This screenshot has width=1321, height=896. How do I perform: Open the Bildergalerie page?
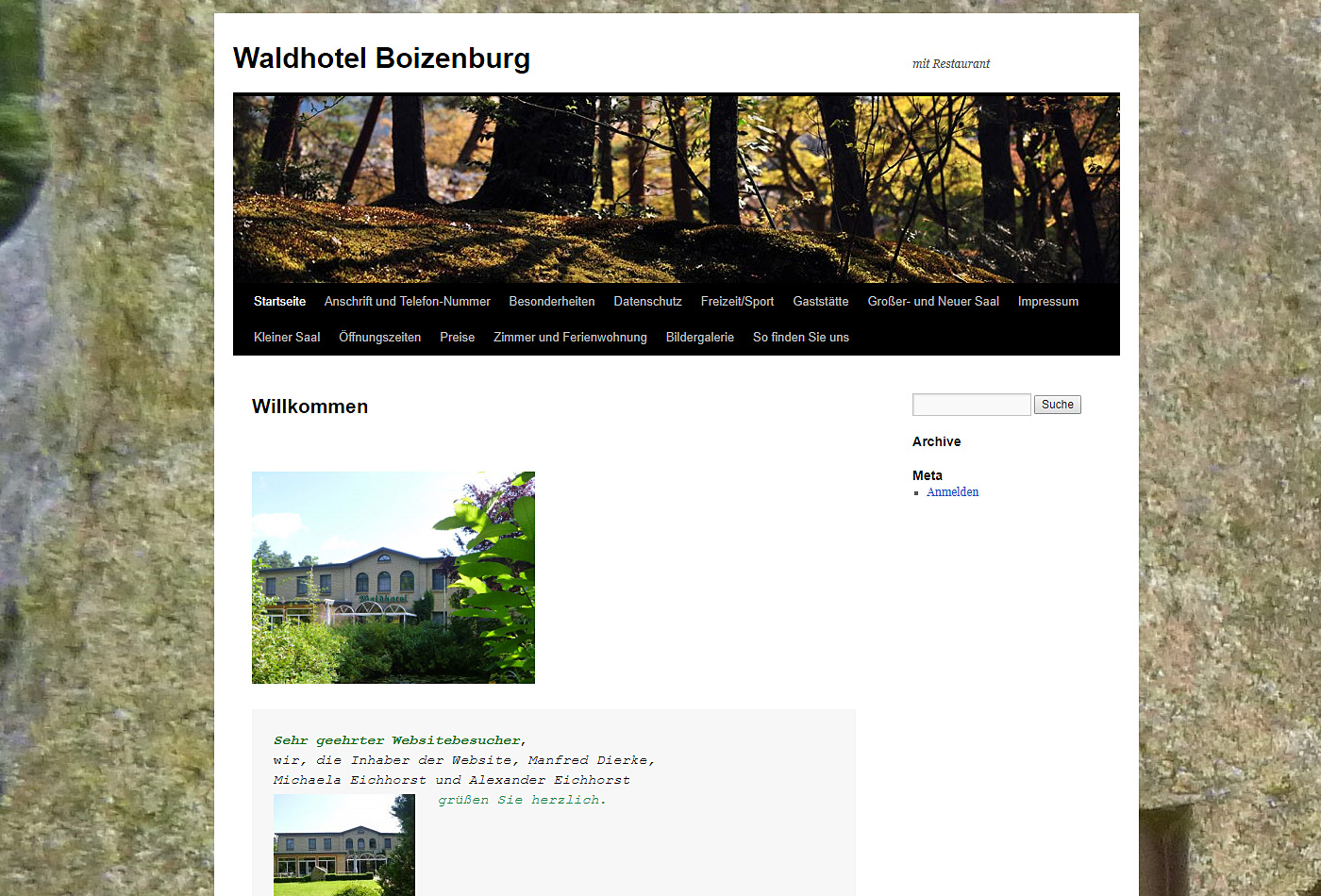click(x=700, y=338)
